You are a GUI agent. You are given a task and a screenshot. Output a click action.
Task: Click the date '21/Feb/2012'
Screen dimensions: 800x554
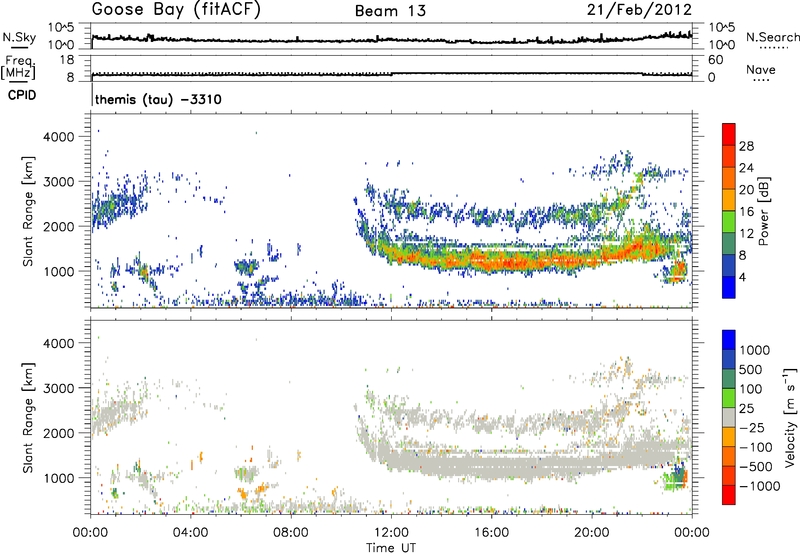click(639, 10)
